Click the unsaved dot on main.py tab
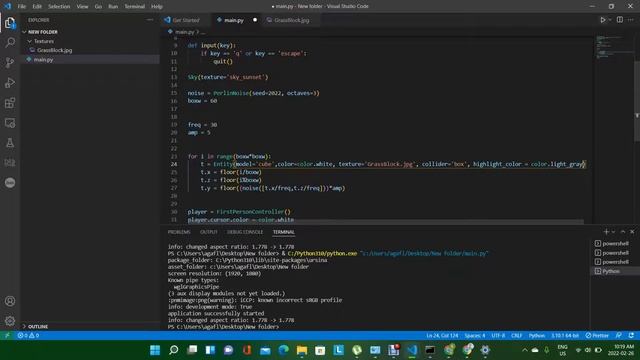The height and width of the screenshot is (360, 640). [x=255, y=20]
